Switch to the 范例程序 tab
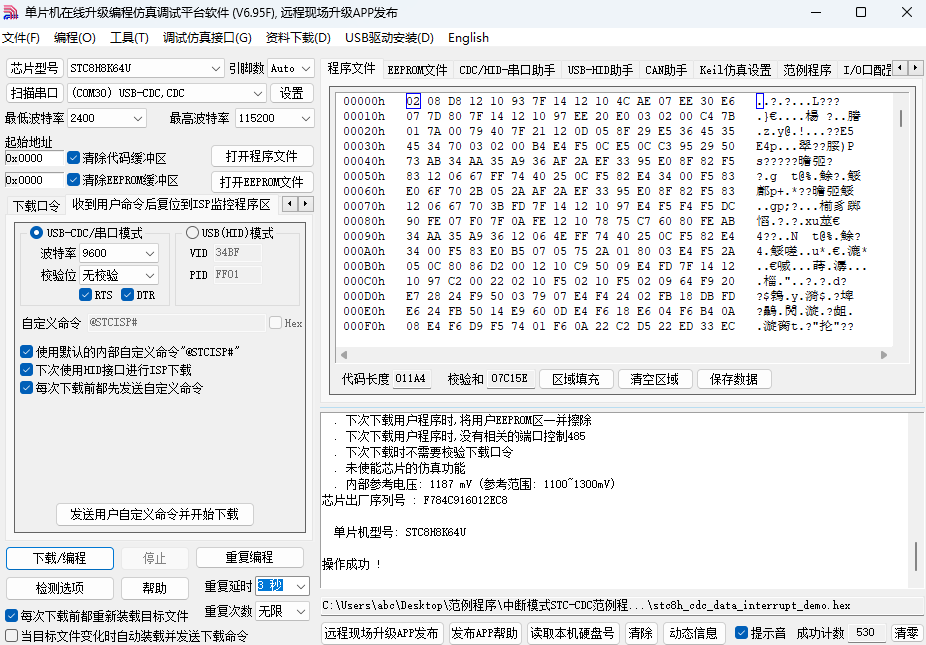926x645 pixels. [x=807, y=70]
